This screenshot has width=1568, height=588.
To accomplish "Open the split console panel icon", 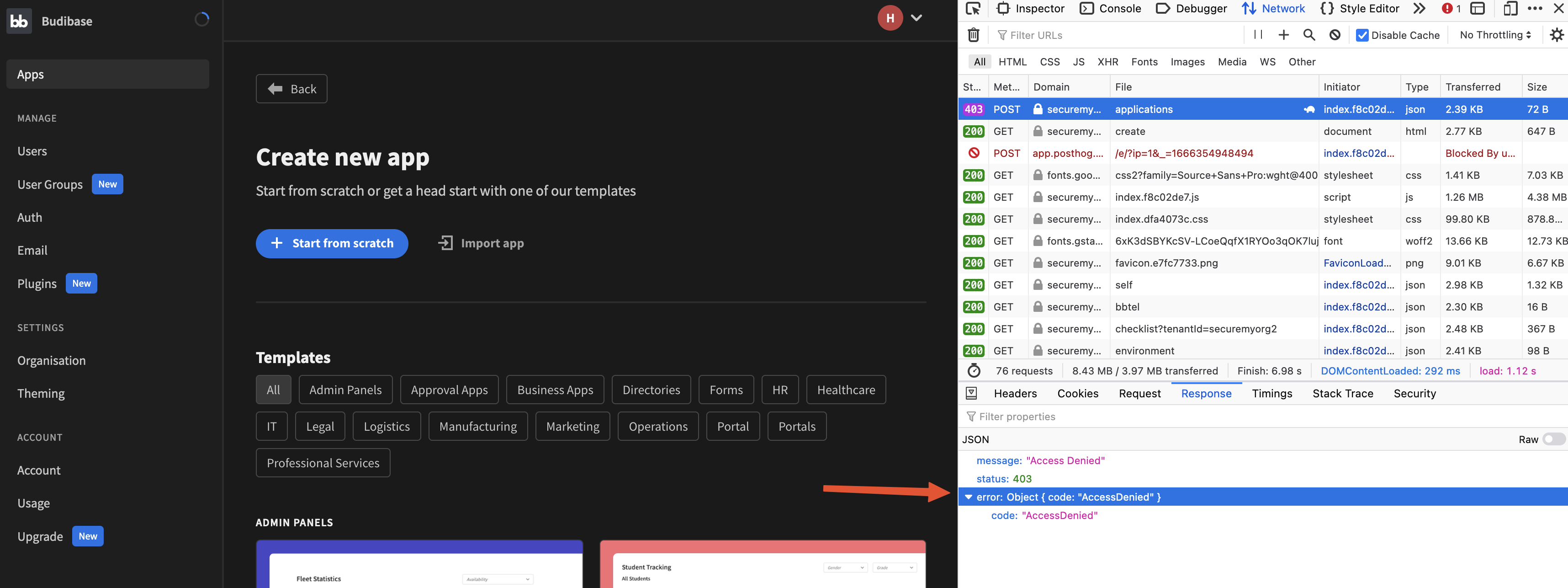I will coord(1478,9).
